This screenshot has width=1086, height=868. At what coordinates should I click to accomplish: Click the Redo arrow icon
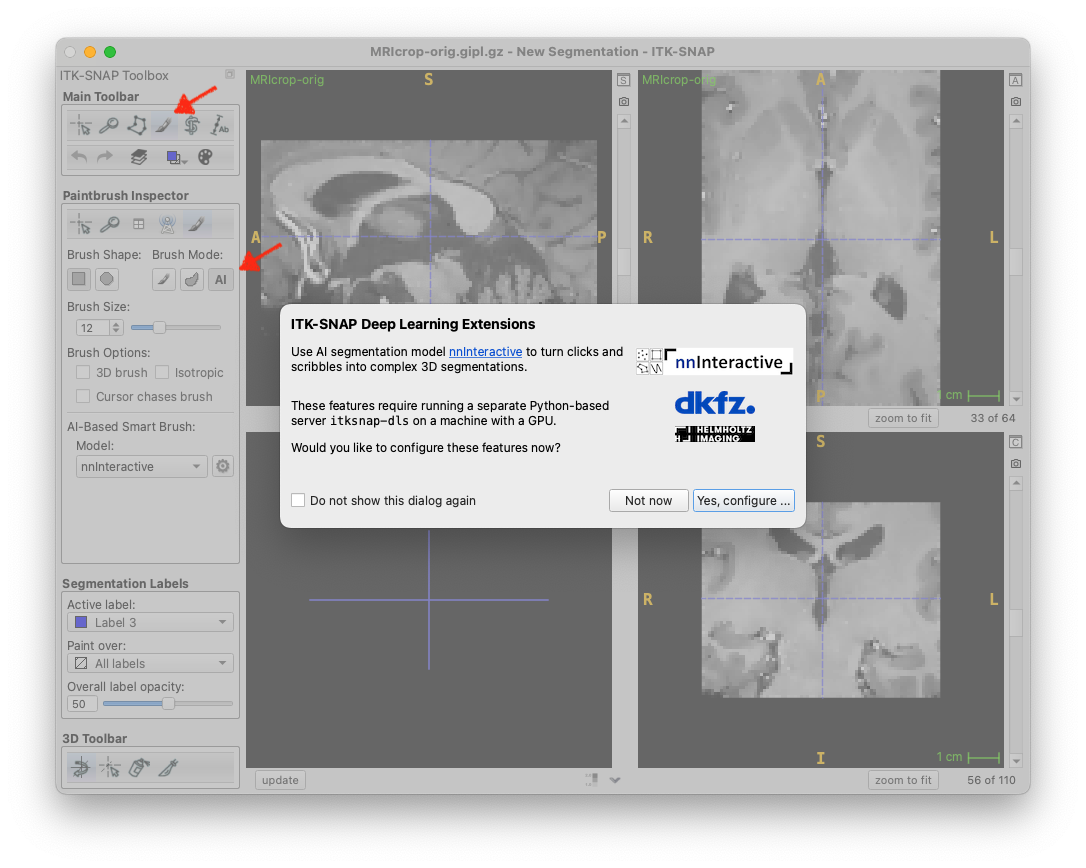105,157
